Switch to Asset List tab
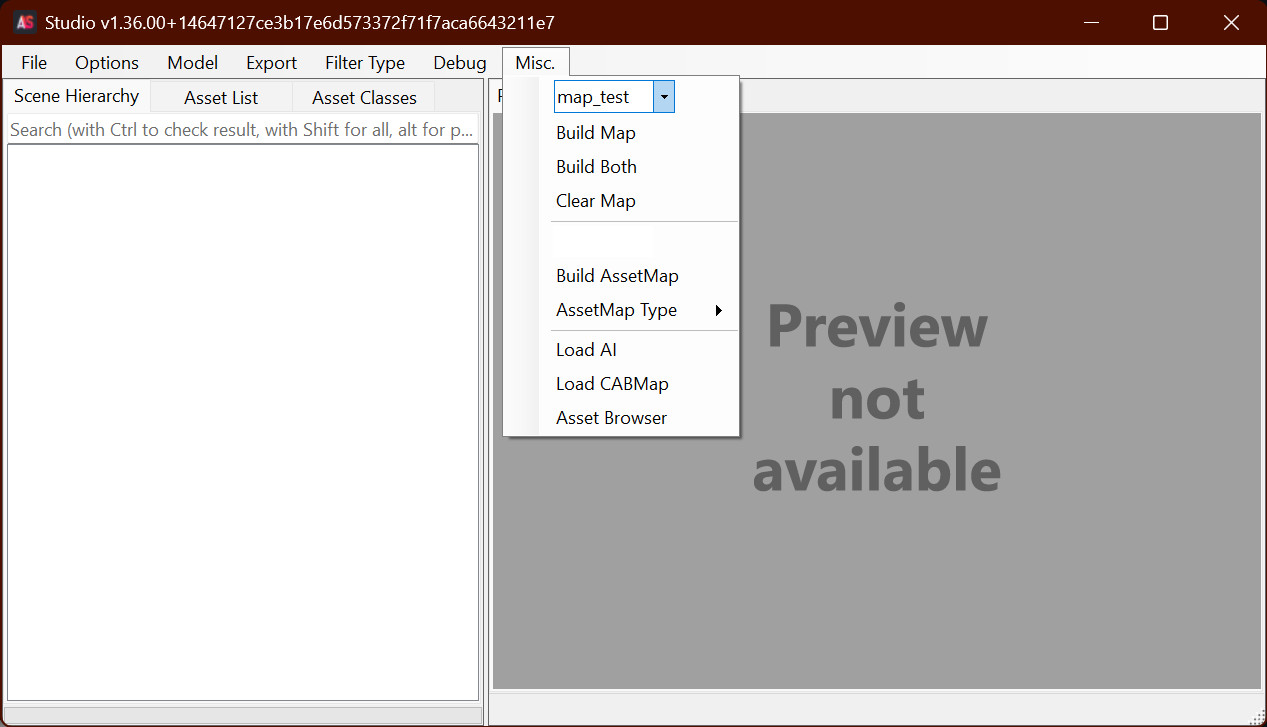The width and height of the screenshot is (1267, 727). [221, 97]
